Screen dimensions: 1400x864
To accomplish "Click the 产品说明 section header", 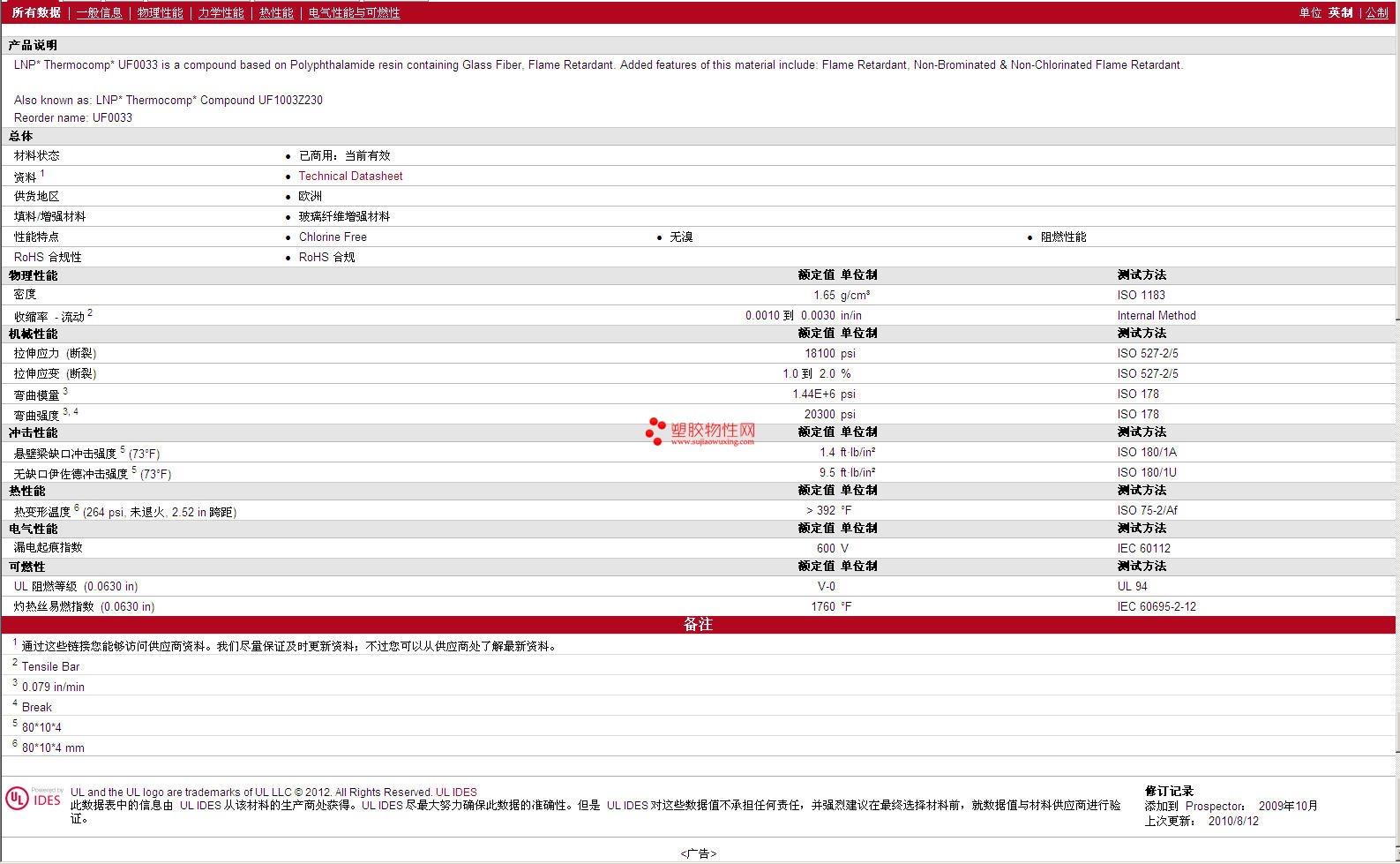I will (x=33, y=45).
